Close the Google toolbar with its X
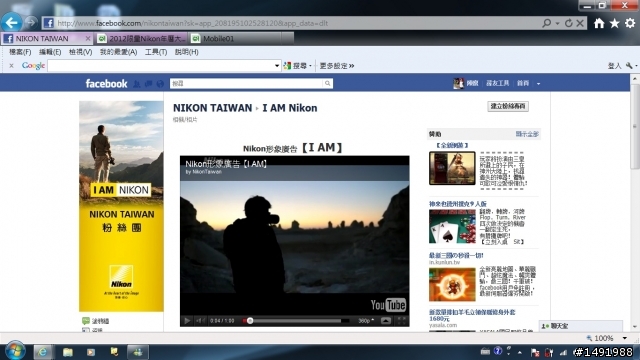This screenshot has width=640, height=360. click(11, 66)
